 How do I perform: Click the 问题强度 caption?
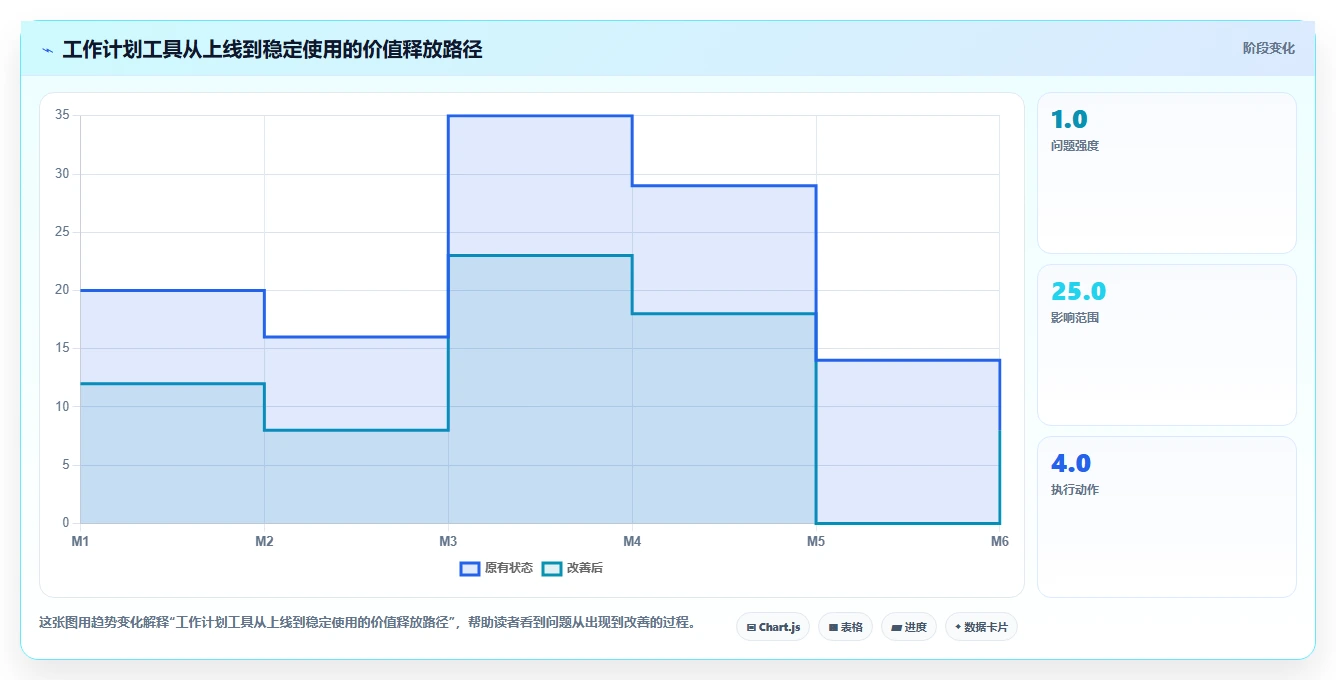pos(1075,146)
